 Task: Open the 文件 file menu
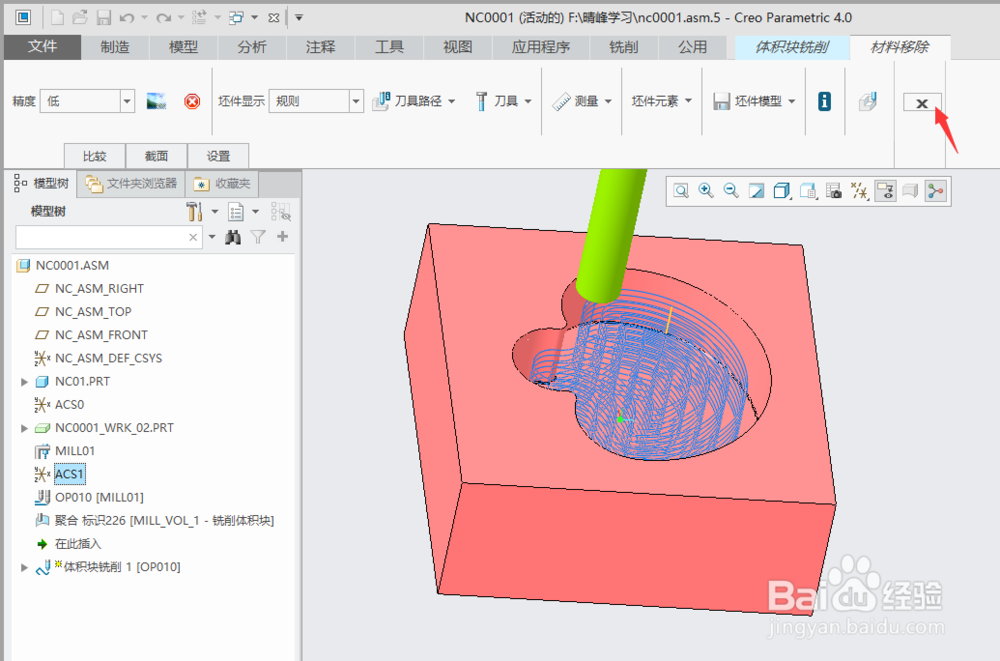coord(42,47)
